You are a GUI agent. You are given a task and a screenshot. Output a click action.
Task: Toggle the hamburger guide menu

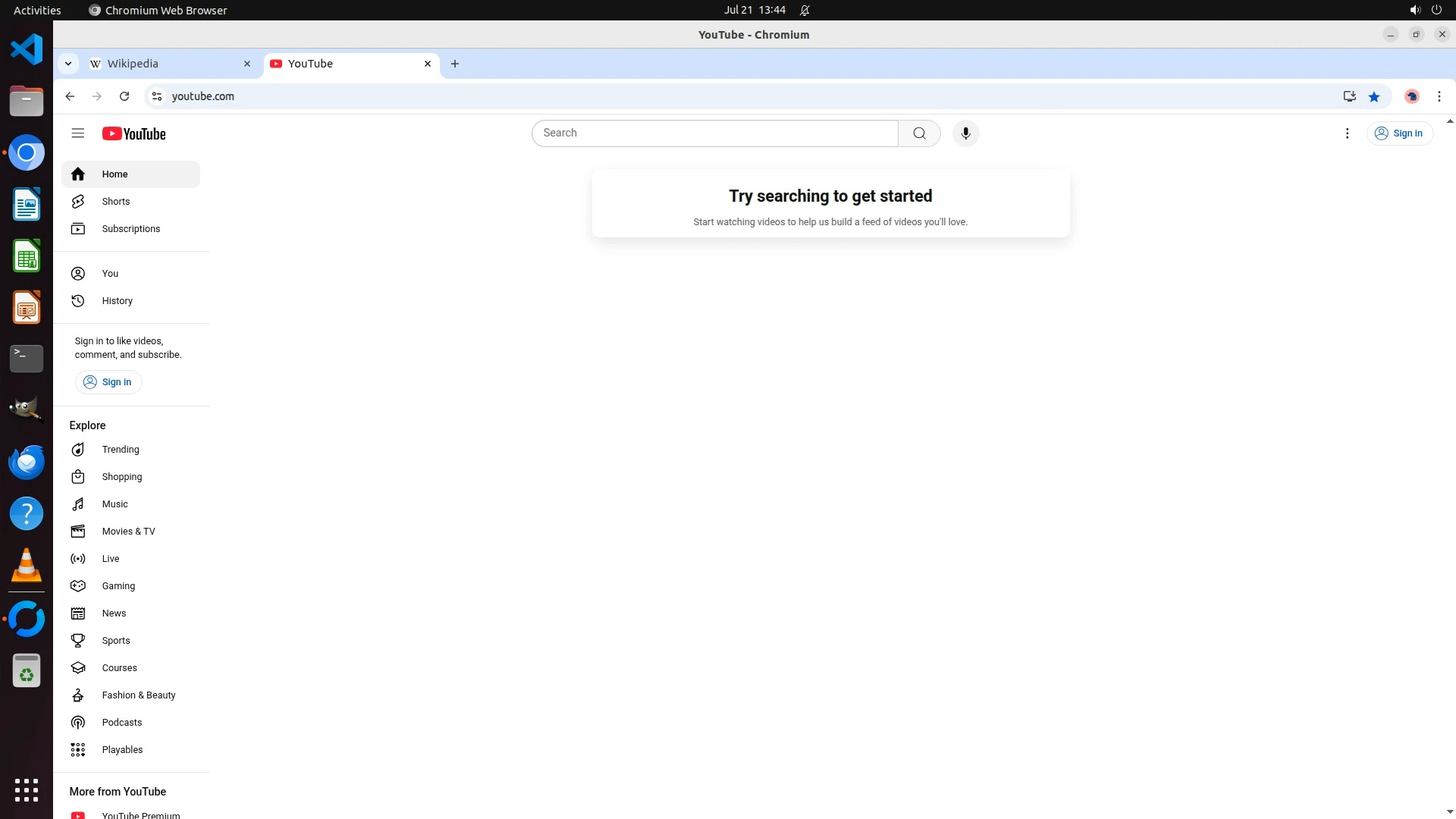[x=77, y=133]
